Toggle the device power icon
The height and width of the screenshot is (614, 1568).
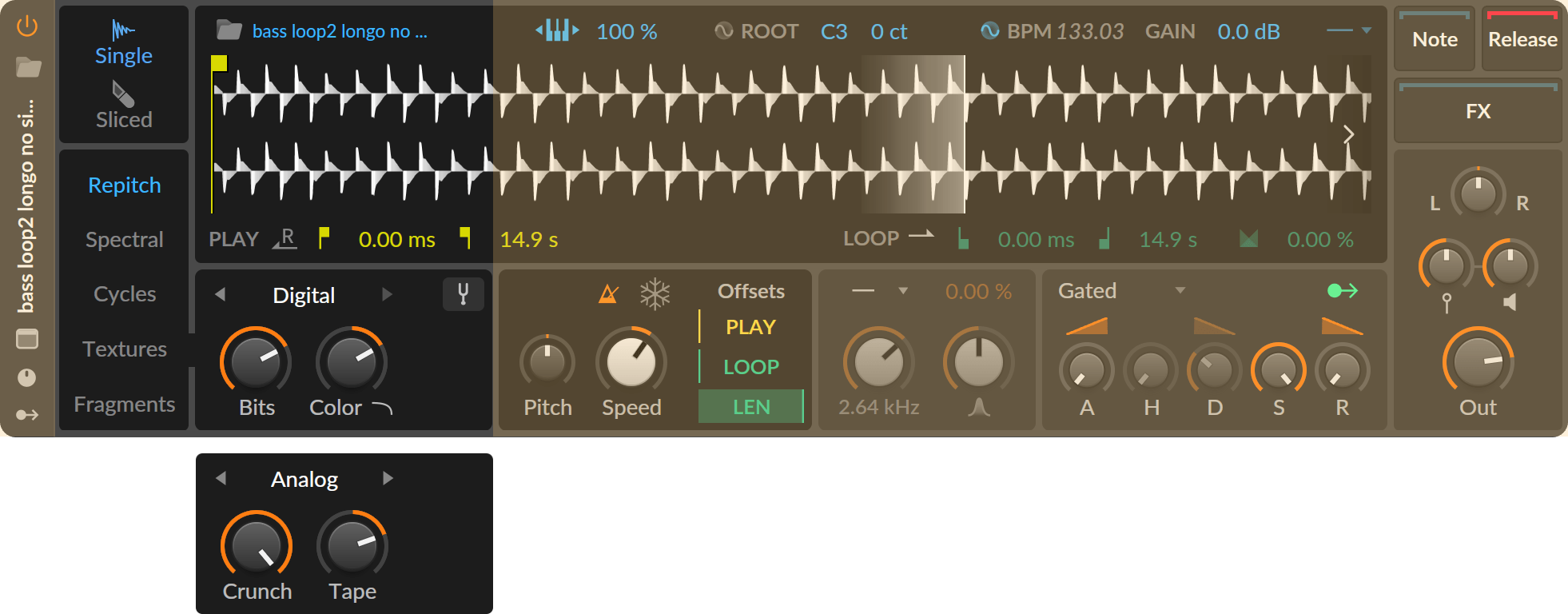27,26
